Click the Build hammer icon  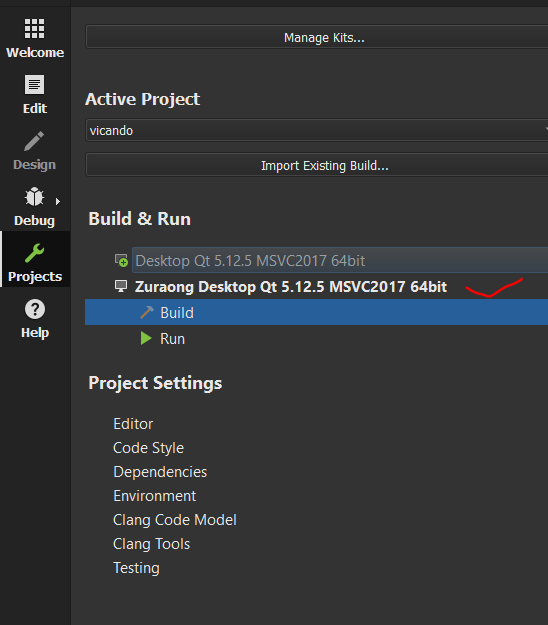click(147, 312)
